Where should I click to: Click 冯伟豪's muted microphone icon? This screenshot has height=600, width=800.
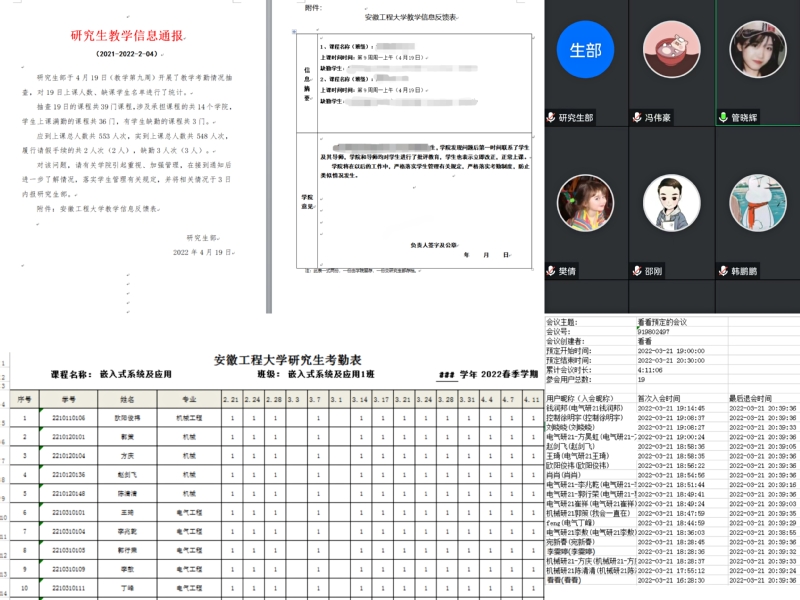click(637, 117)
